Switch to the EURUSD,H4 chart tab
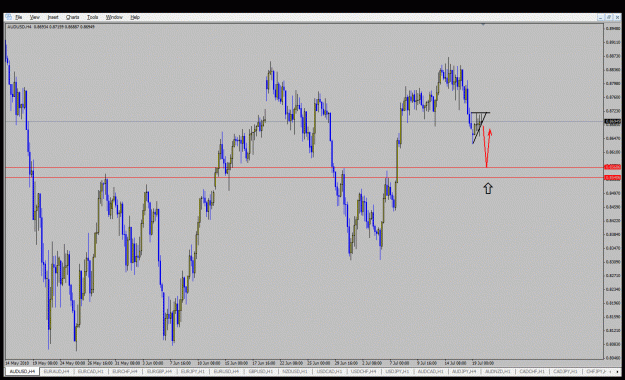The image size is (625, 380). coord(226,371)
